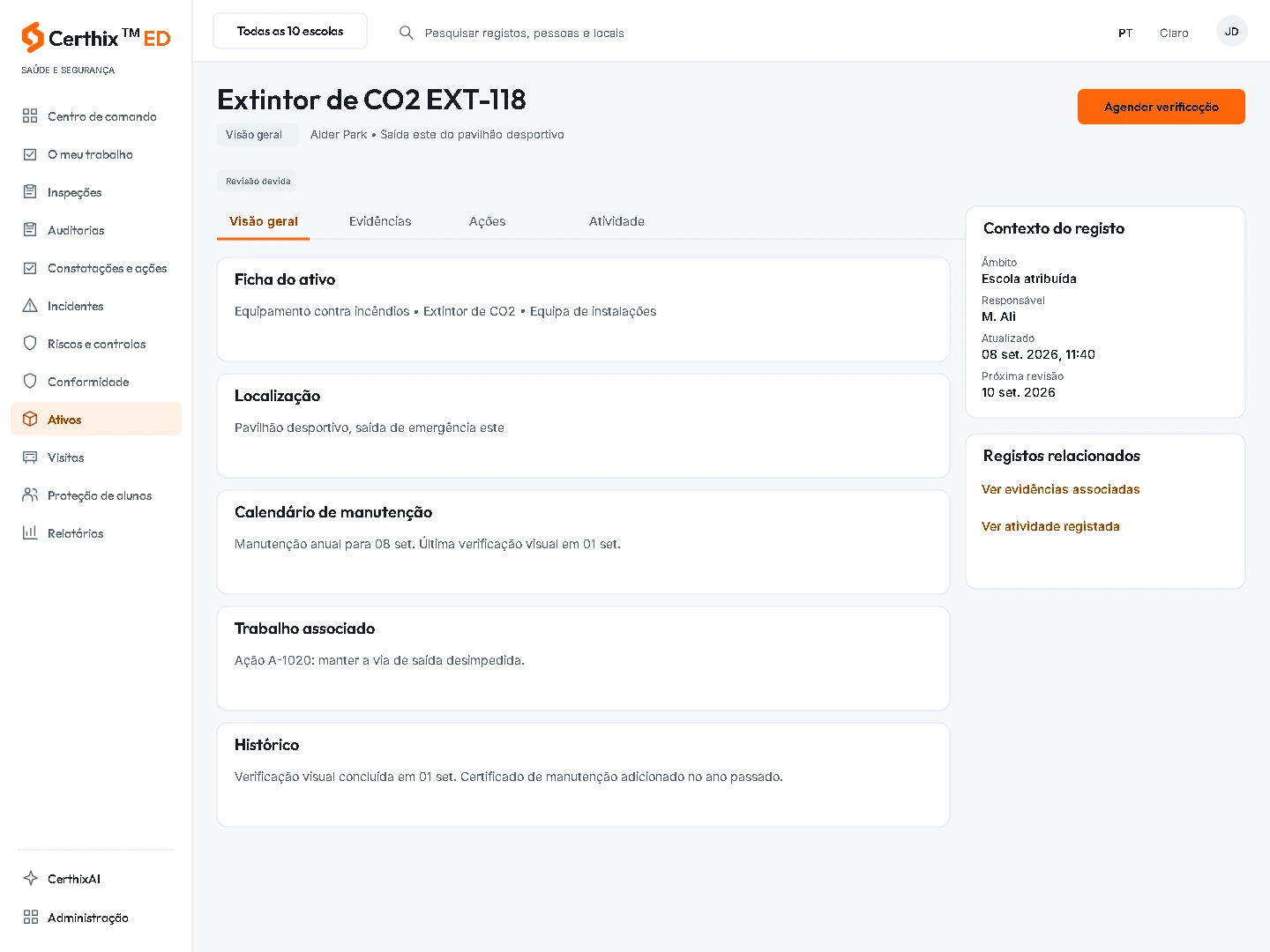Open the Todas as 10 escolas selector
The image size is (1270, 952).
point(290,31)
